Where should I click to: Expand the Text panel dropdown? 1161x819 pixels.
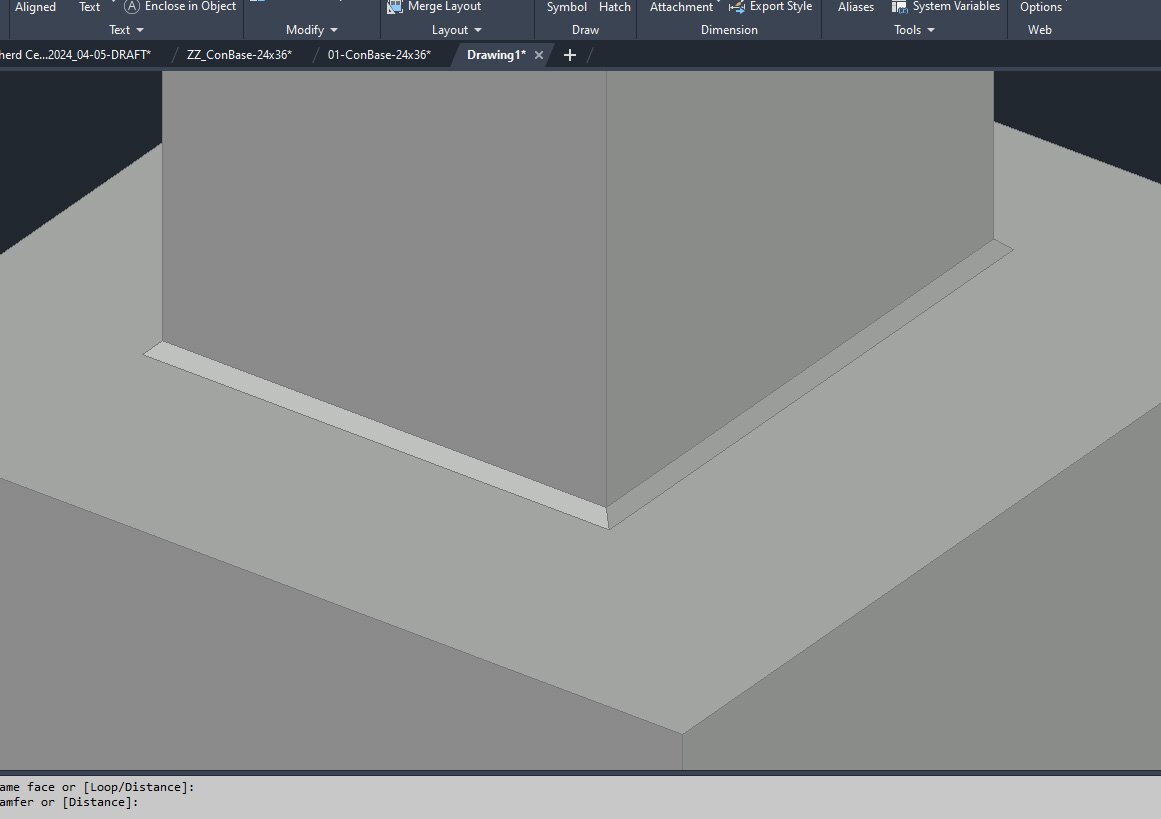(139, 30)
